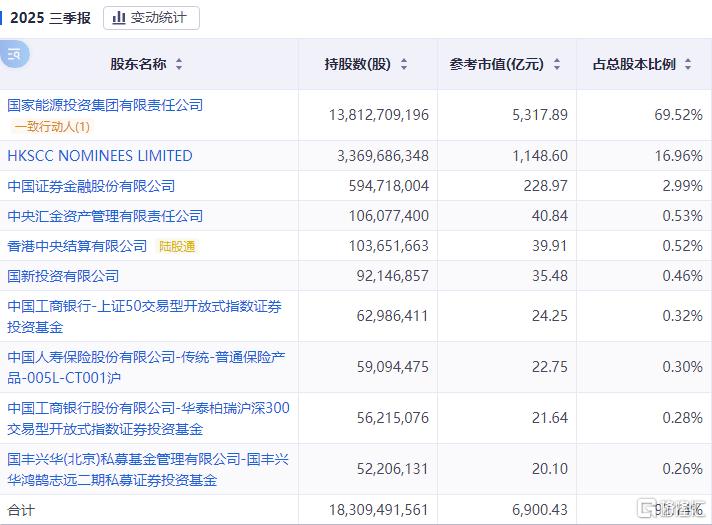Sort by 持股数(股) column arrows
Screen dimensions: 712x525
point(404,64)
